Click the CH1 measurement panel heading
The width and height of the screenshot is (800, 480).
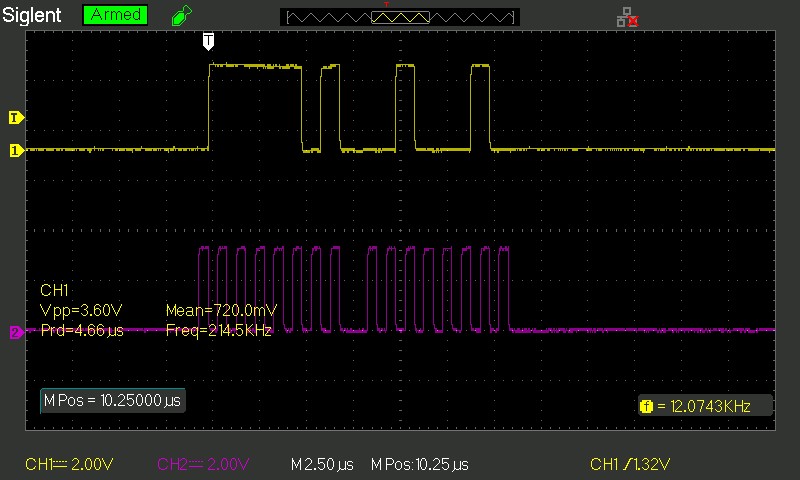[51, 289]
